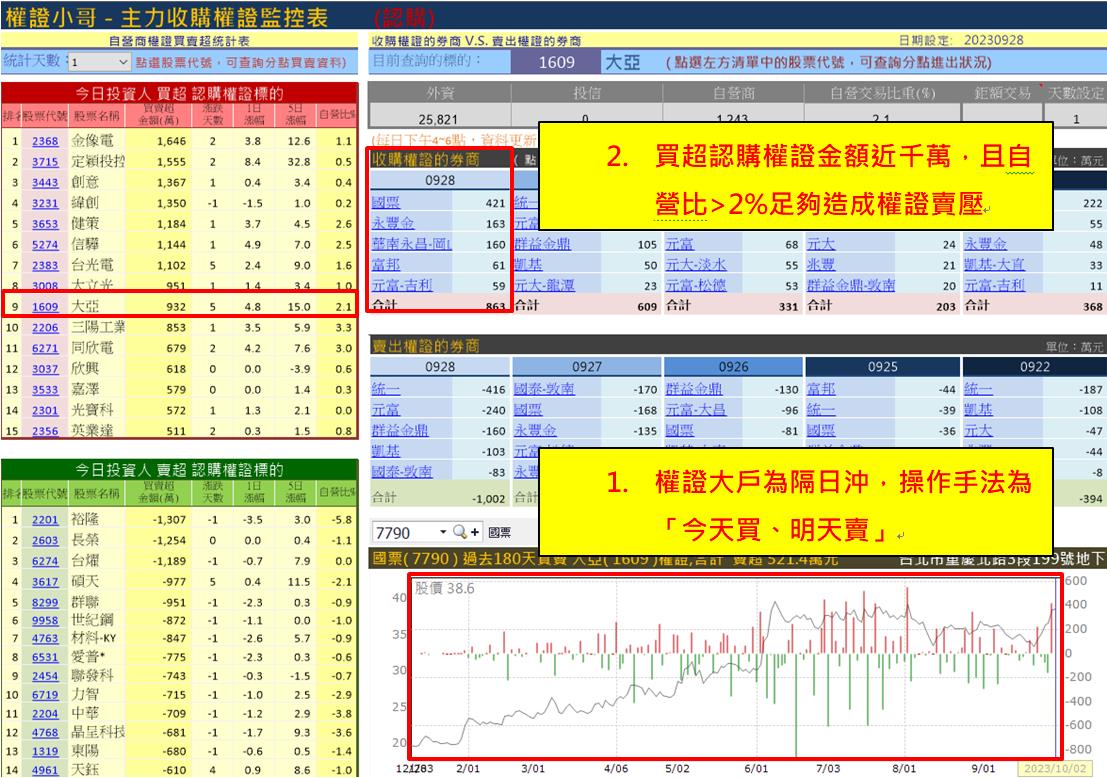
Task: Click broker 富邦 in the 0928 buyers column
Action: pos(386,265)
